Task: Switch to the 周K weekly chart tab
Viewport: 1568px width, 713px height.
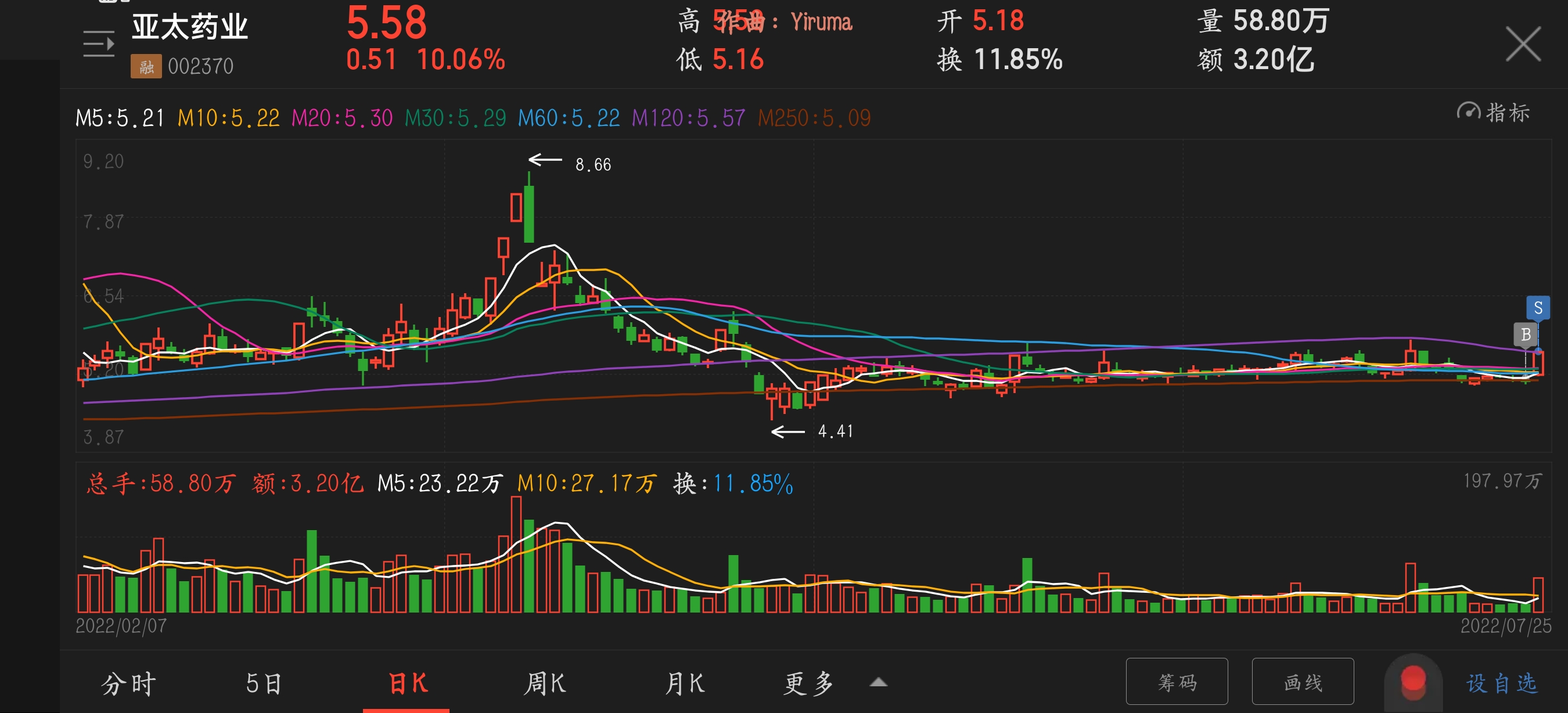Action: (x=544, y=683)
